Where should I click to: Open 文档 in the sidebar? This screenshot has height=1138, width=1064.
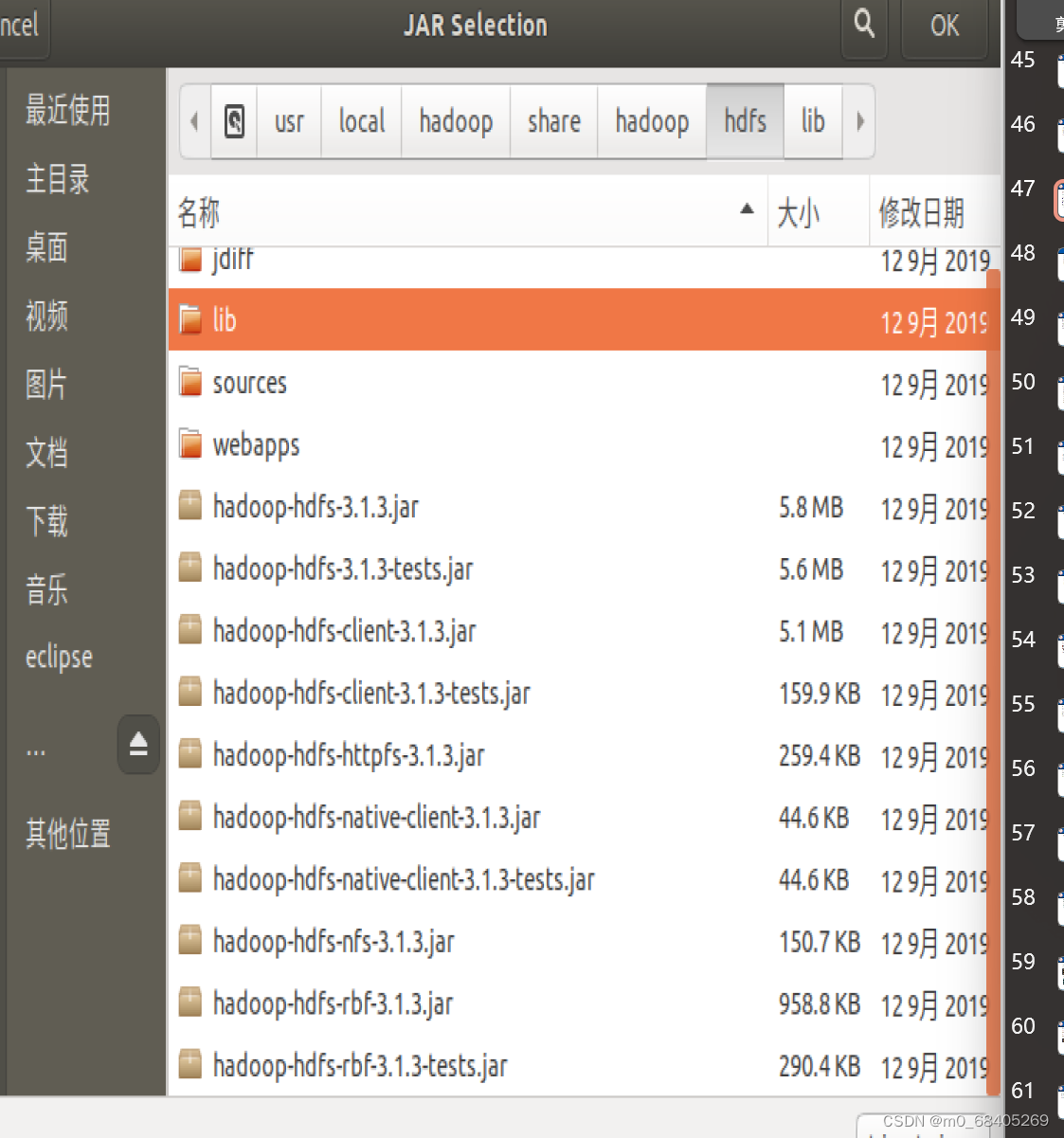pos(46,452)
